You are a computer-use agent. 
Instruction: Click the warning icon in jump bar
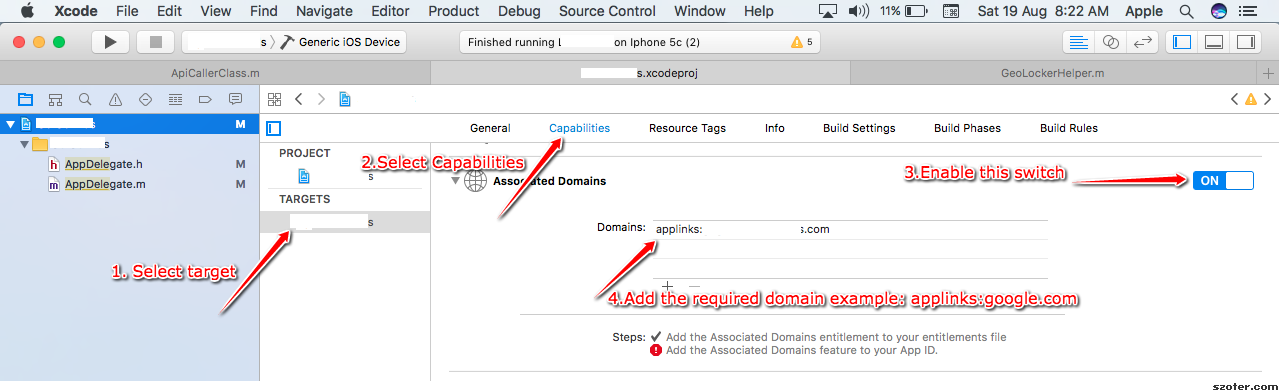coord(1251,99)
